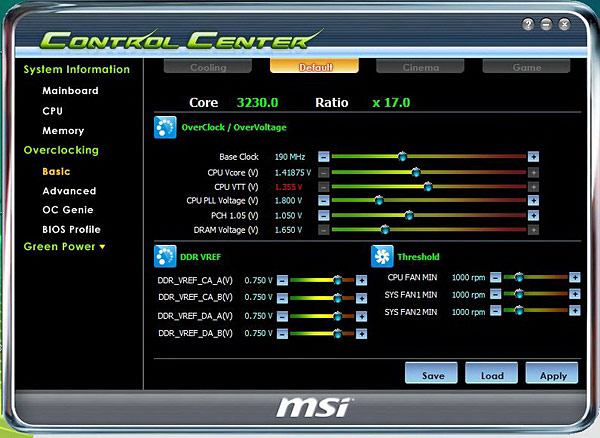600x438 pixels.
Task: Decrease Base Clock with minus button
Action: point(323,156)
